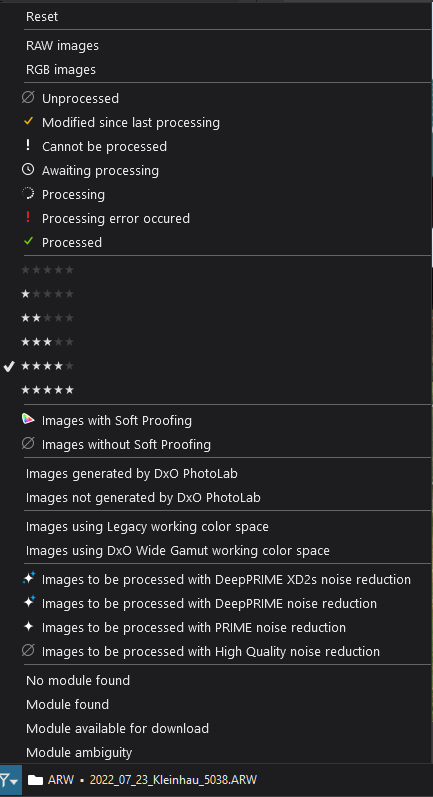This screenshot has height=797, width=433.
Task: Select green Processed checkmark filter
Action: 28,241
